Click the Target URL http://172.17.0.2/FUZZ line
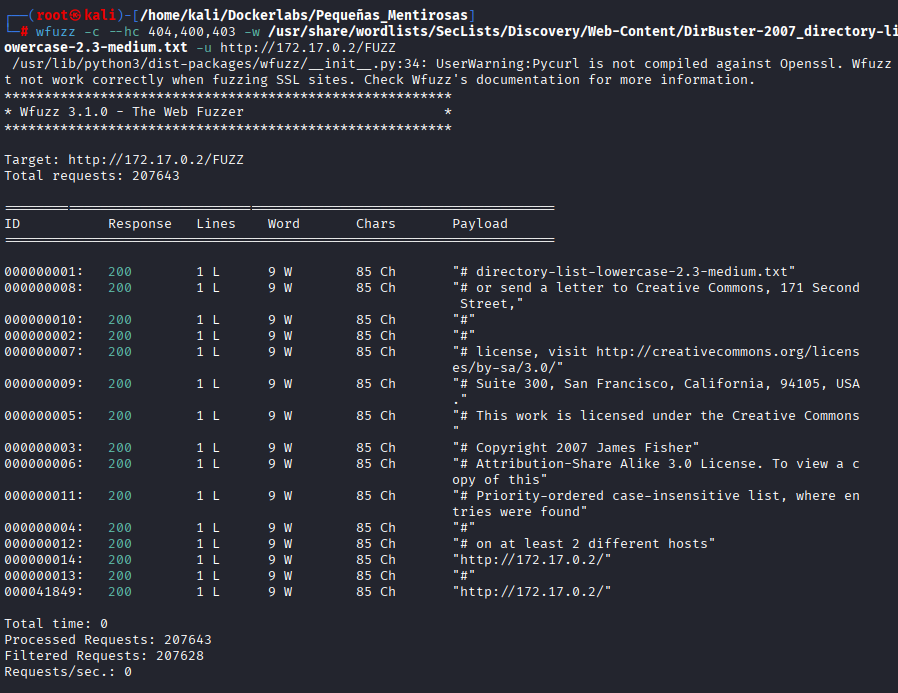 coord(124,160)
